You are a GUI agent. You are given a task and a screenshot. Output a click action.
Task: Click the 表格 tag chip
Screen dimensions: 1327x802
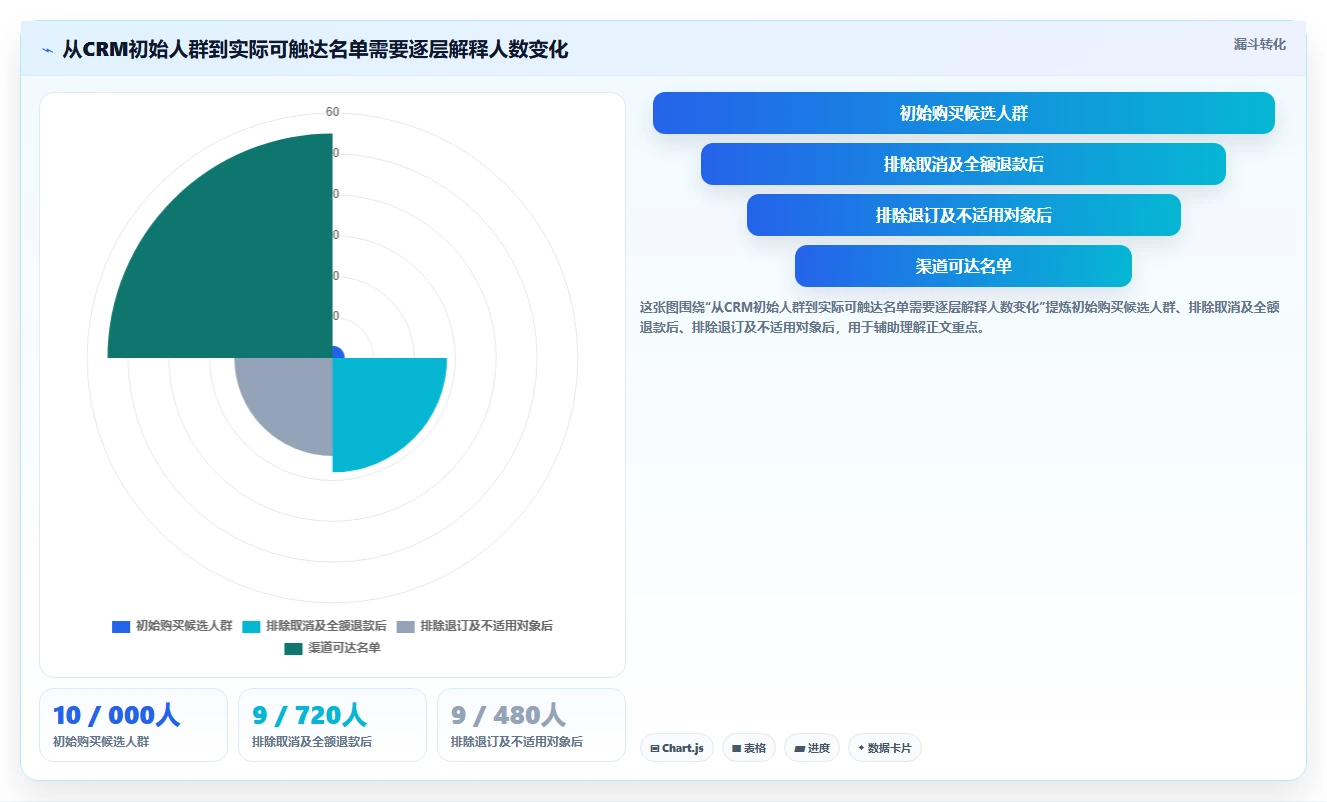[x=749, y=748]
